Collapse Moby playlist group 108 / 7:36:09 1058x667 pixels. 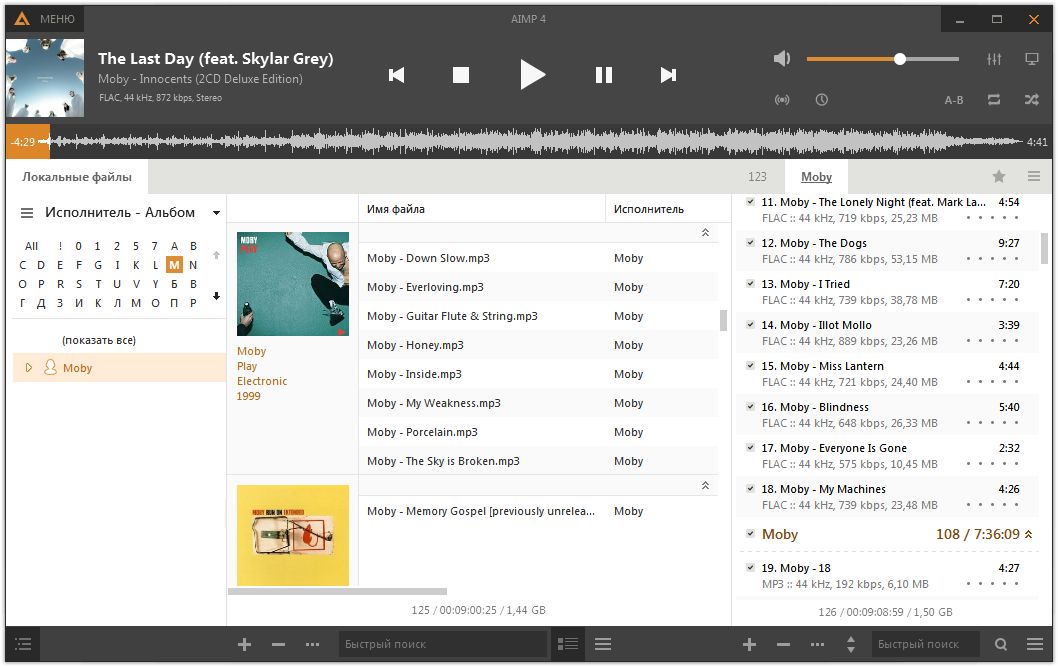point(1029,534)
